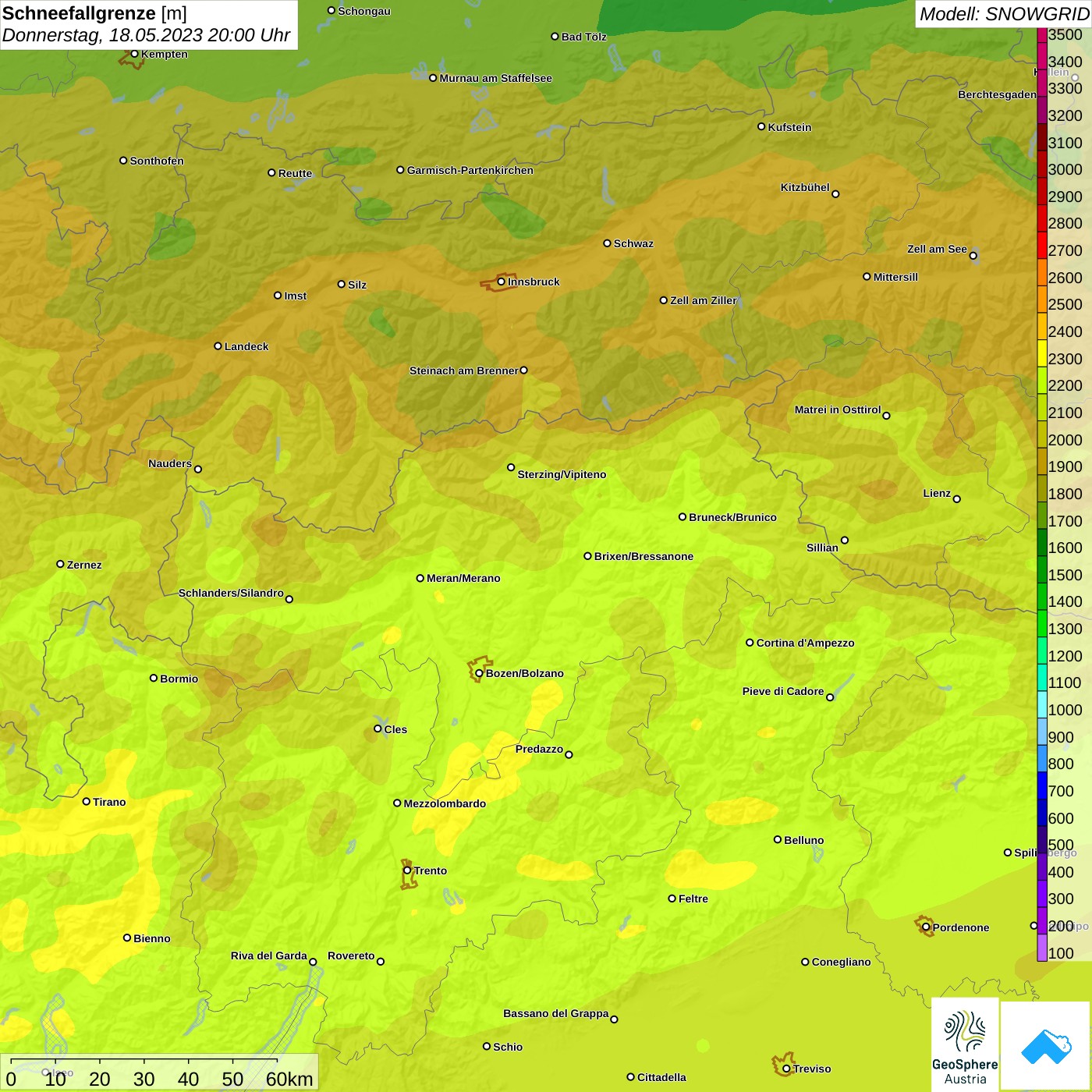Click the Rovereto label
Viewport: 1092px width, 1092px height.
(x=351, y=955)
